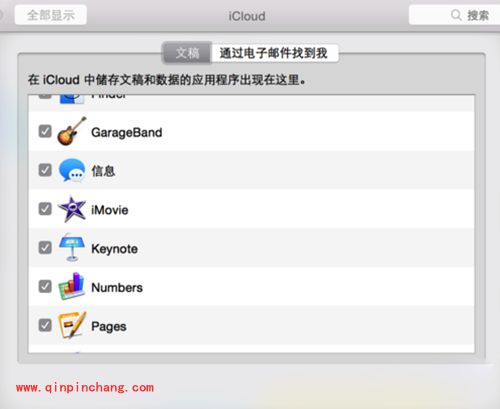
Task: Toggle the Keynote checkbox
Action: pos(45,248)
